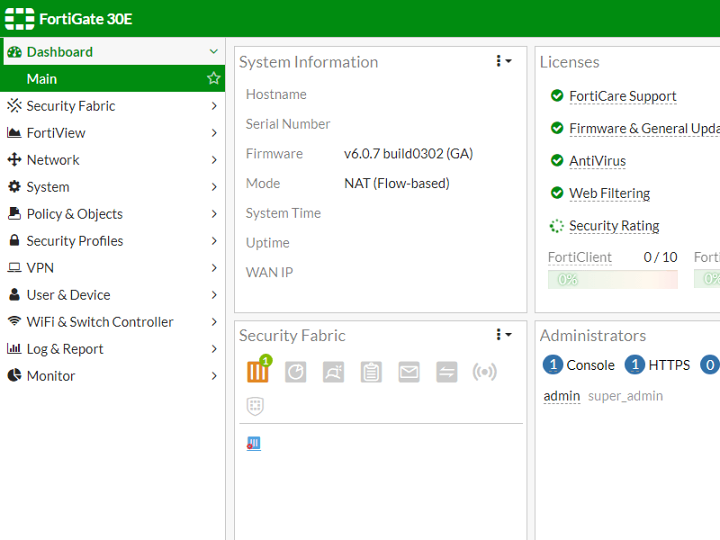This screenshot has height=540, width=720.
Task: Click the Security Profiles lock icon
Action: click(14, 240)
